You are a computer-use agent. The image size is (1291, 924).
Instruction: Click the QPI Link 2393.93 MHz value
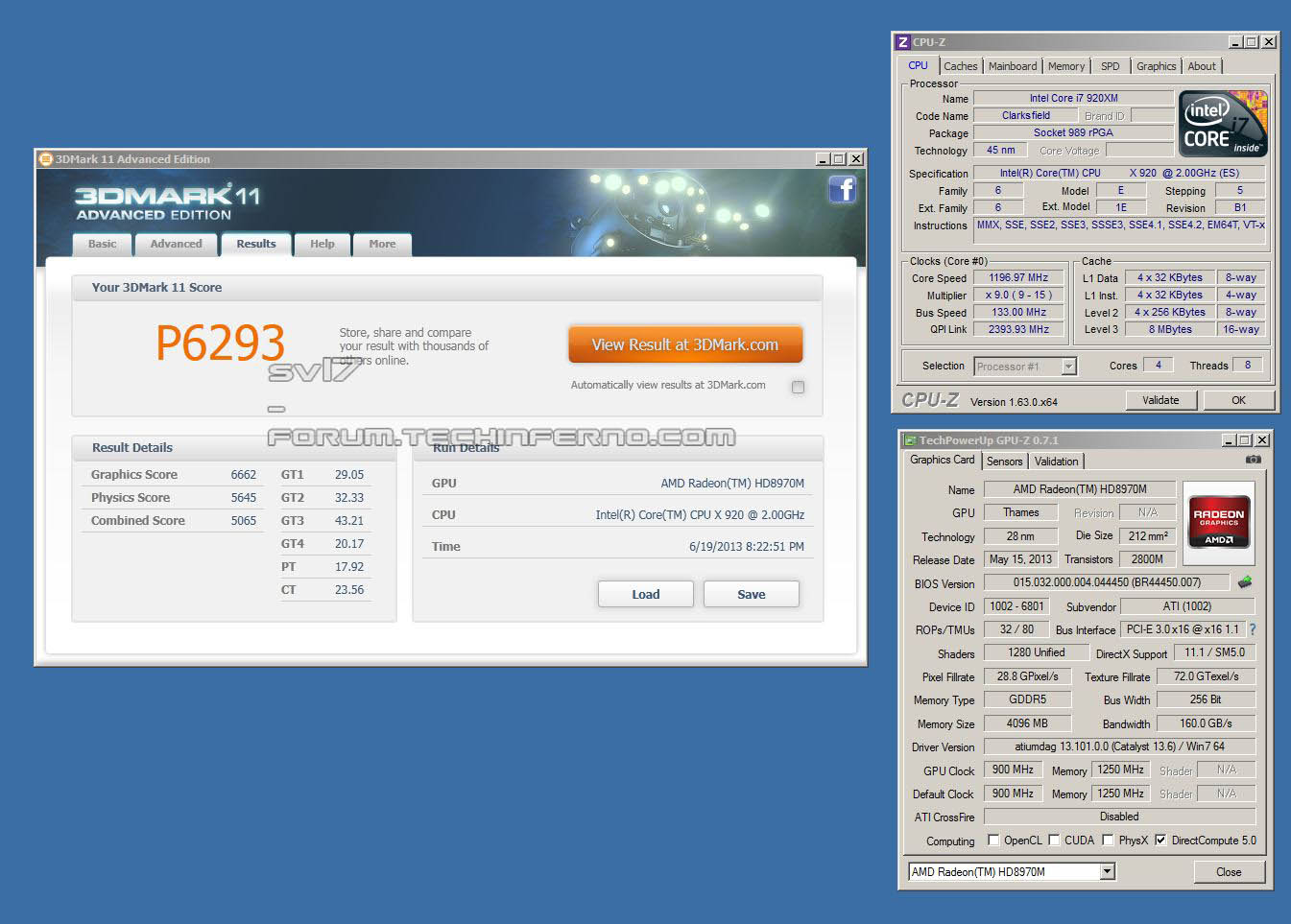(x=1018, y=329)
